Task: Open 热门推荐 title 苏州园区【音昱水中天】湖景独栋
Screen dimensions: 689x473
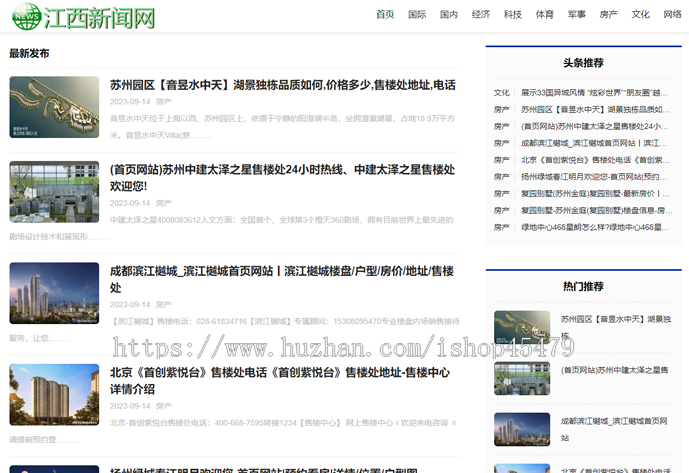Action: pos(616,327)
